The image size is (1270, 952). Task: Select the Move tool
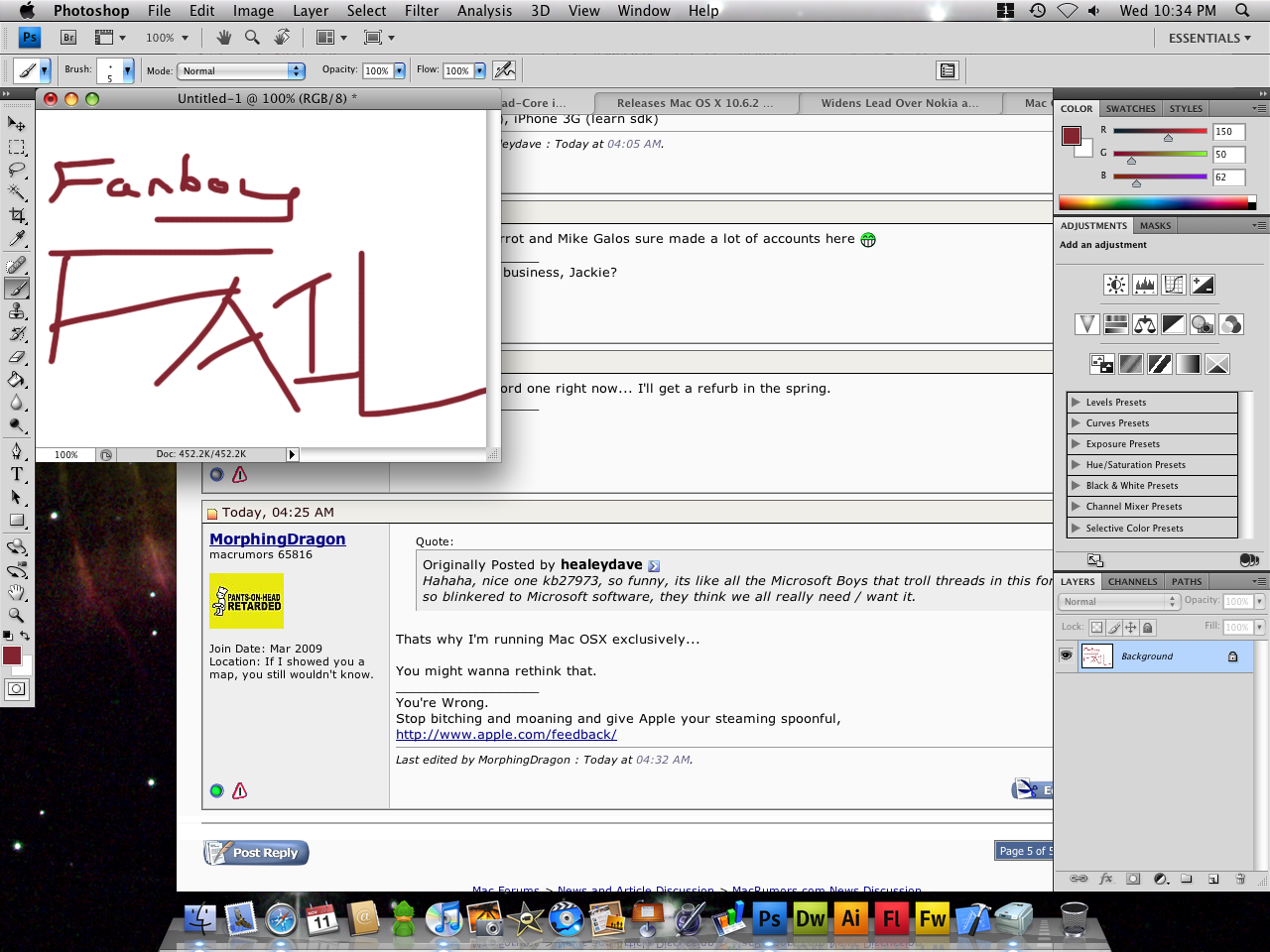click(17, 124)
